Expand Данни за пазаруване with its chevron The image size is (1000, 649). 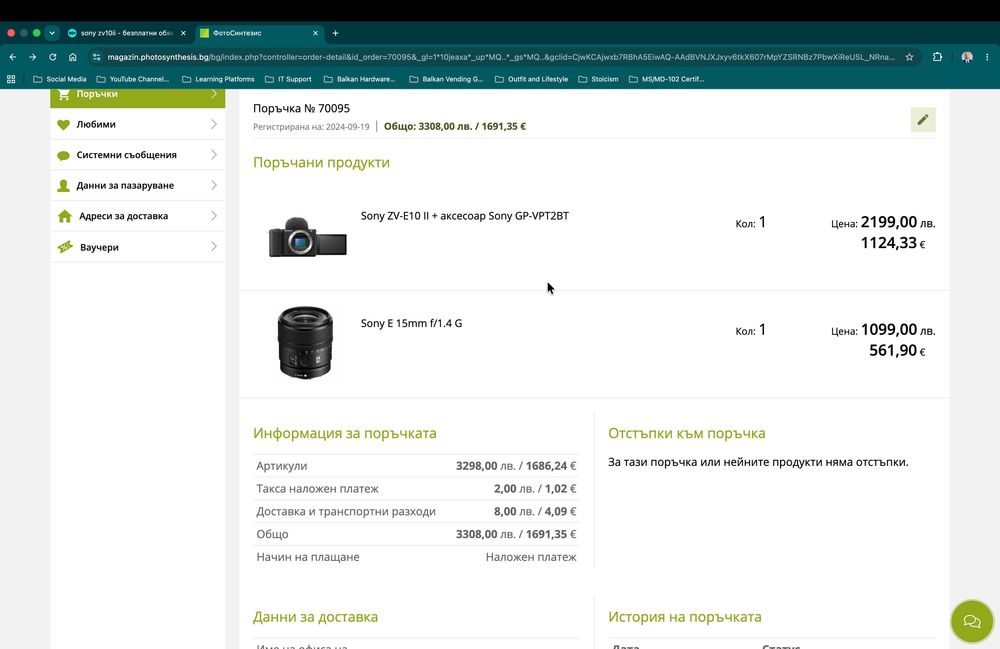(214, 186)
